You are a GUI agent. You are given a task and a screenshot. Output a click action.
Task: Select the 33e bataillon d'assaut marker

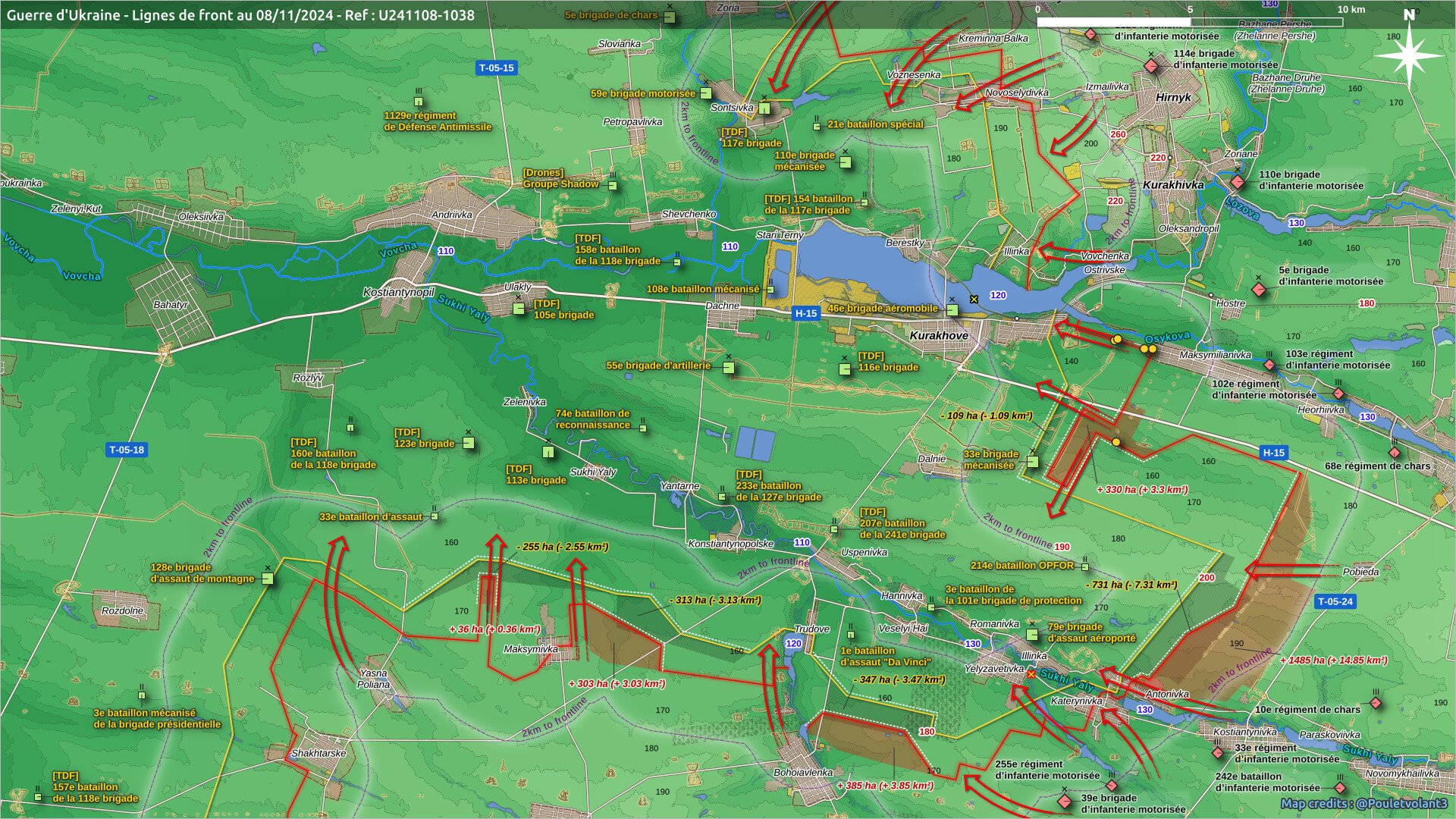[435, 516]
